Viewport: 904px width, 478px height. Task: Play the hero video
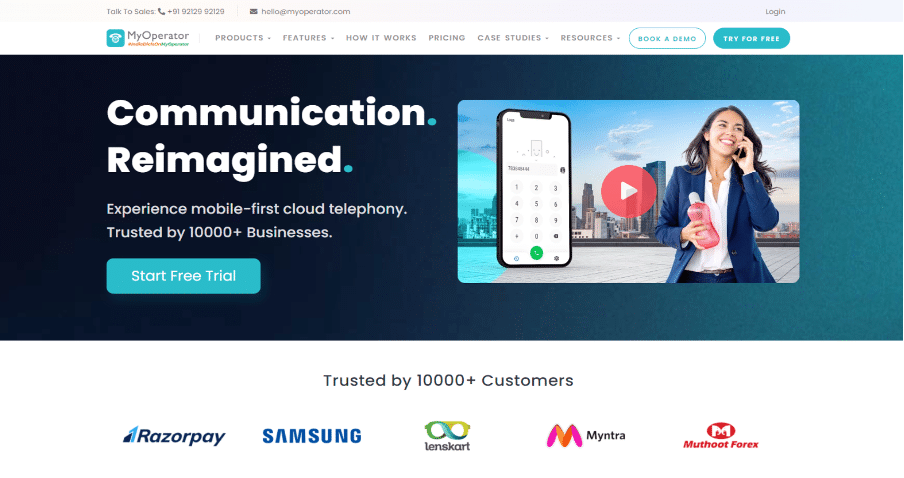tap(628, 191)
